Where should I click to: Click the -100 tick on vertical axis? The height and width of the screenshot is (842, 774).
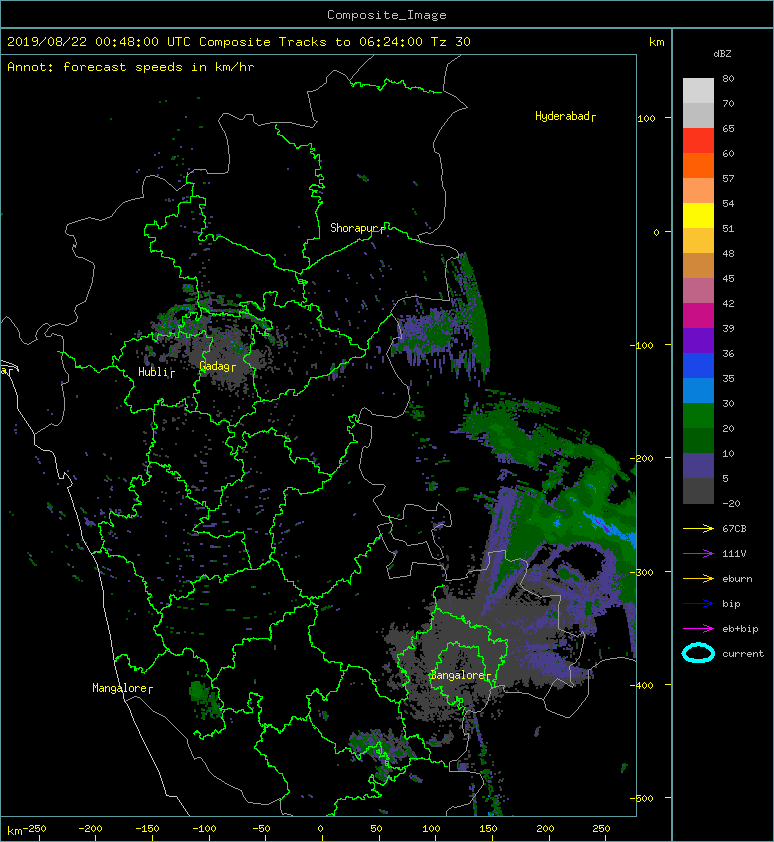click(641, 345)
